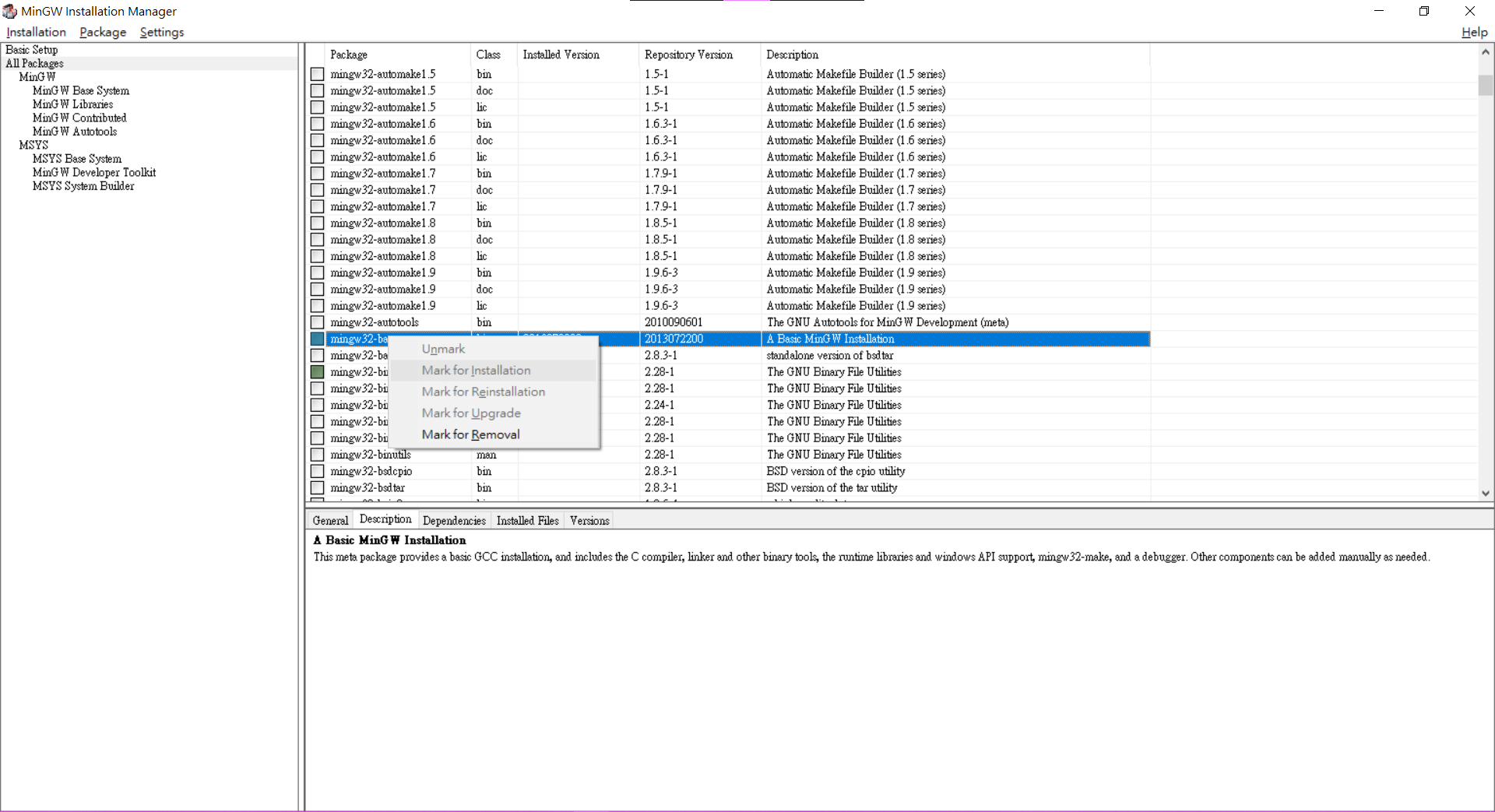The height and width of the screenshot is (812, 1495).
Task: Click the highlighted mingw32-base package checkbox
Action: [x=318, y=339]
